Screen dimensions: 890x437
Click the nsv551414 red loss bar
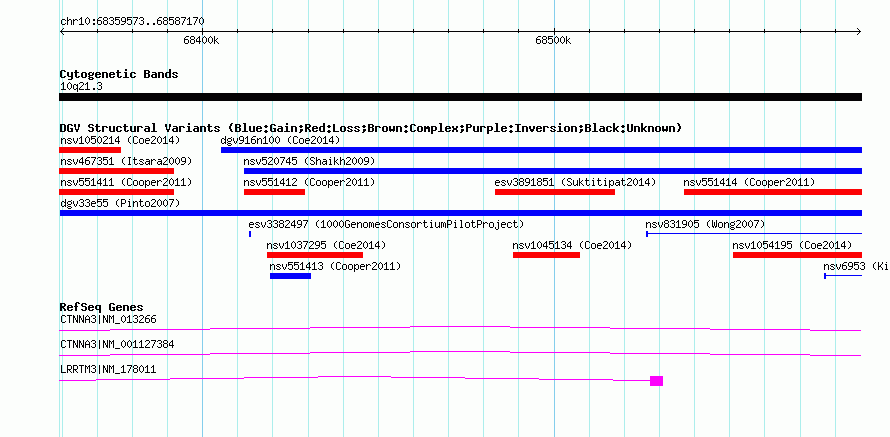tap(773, 192)
